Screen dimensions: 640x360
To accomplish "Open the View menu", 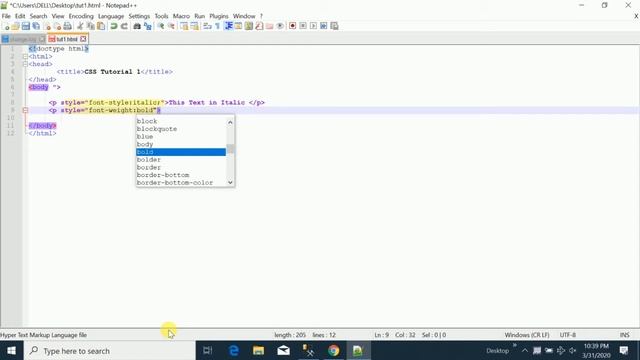I will 58,16.
